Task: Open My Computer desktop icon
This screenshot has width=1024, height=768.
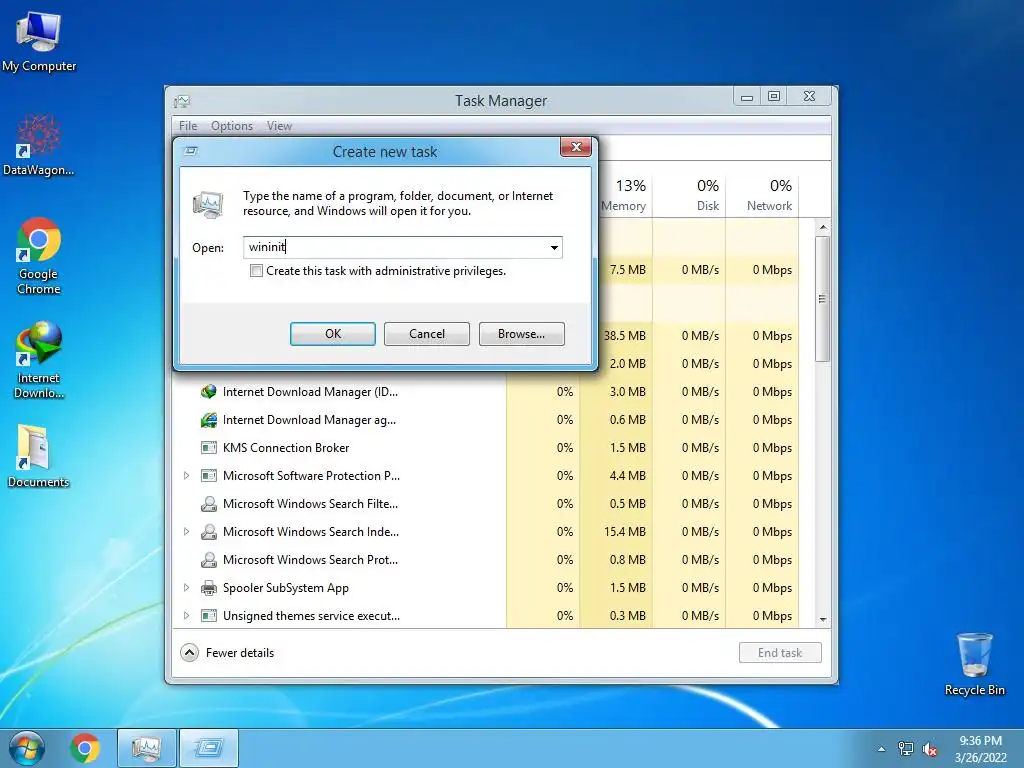Action: pos(39,41)
